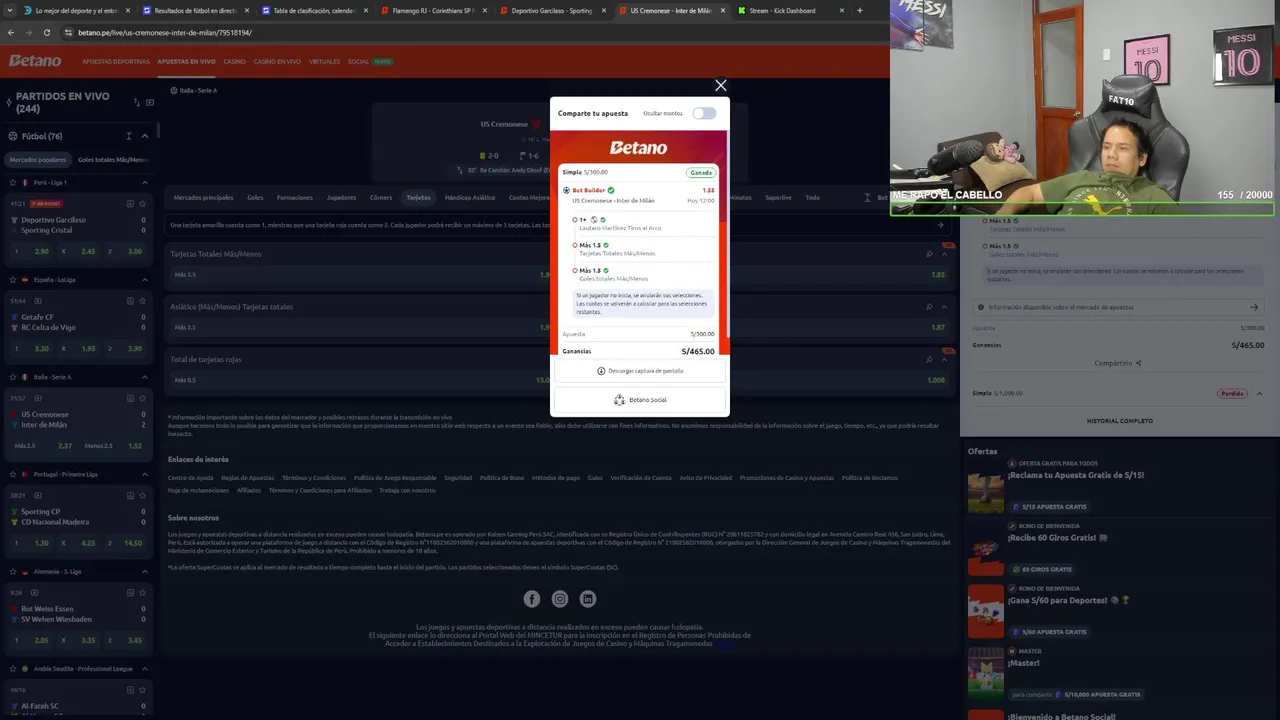Open Betano's Instagram page icon
1280x720 pixels.
point(560,599)
